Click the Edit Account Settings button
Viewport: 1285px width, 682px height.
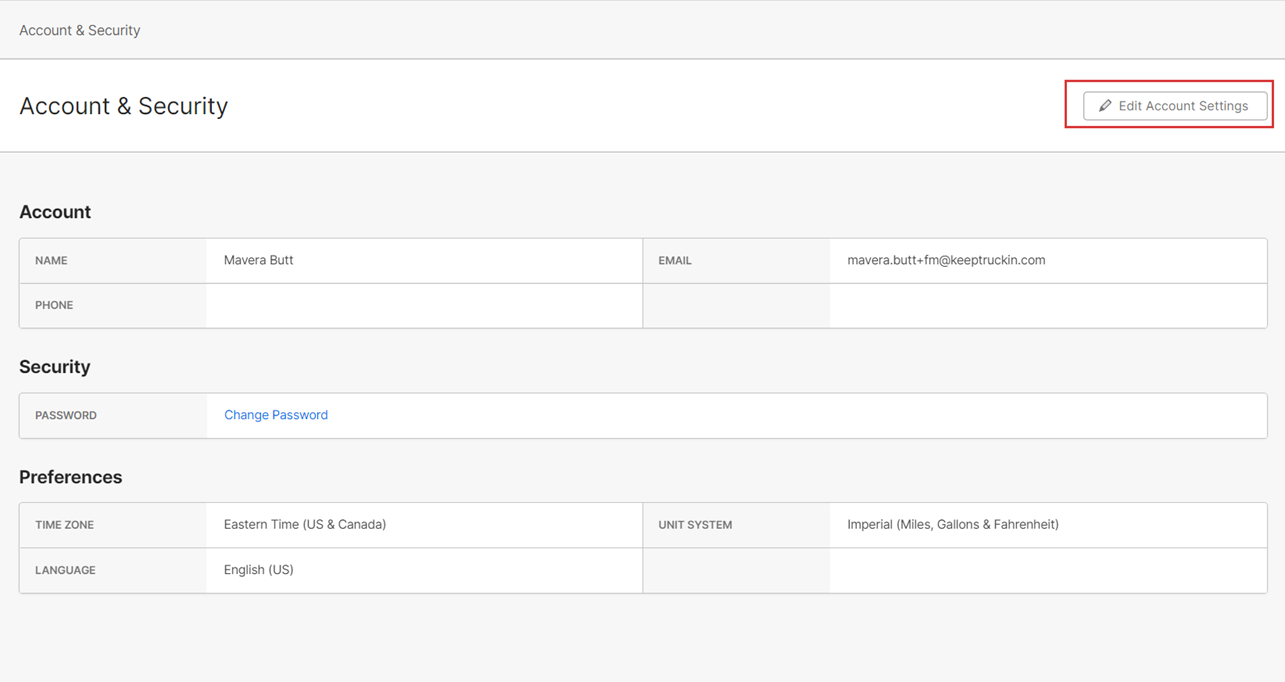(1175, 106)
